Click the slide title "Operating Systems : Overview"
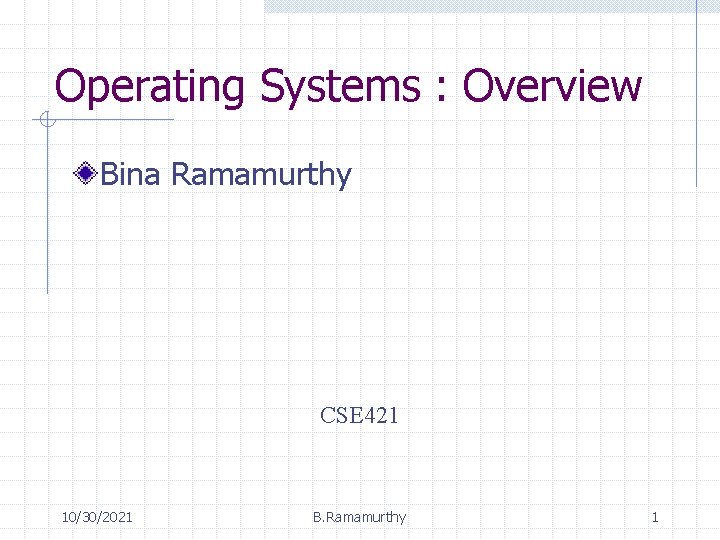The height and width of the screenshot is (540, 720). point(348,87)
